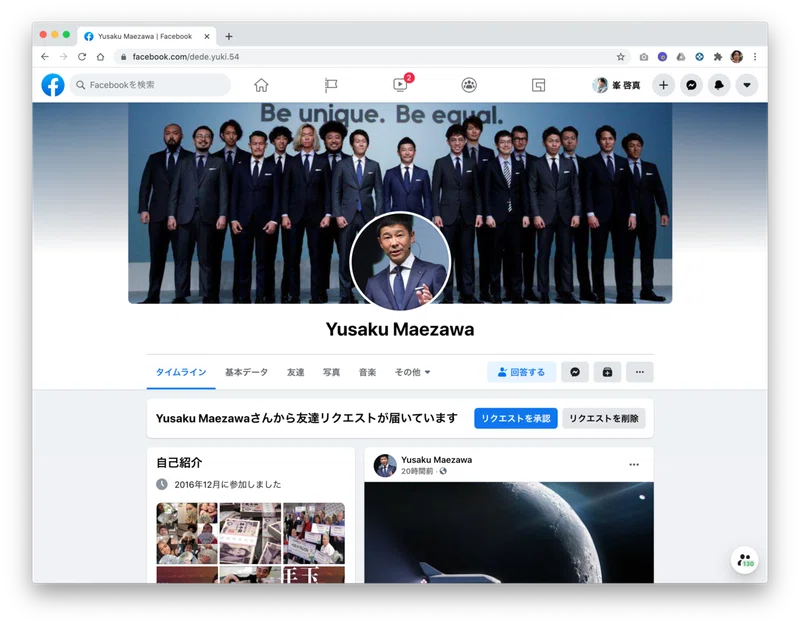The height and width of the screenshot is (626, 800).
Task: Bookmark this page with the star icon
Action: coord(620,57)
